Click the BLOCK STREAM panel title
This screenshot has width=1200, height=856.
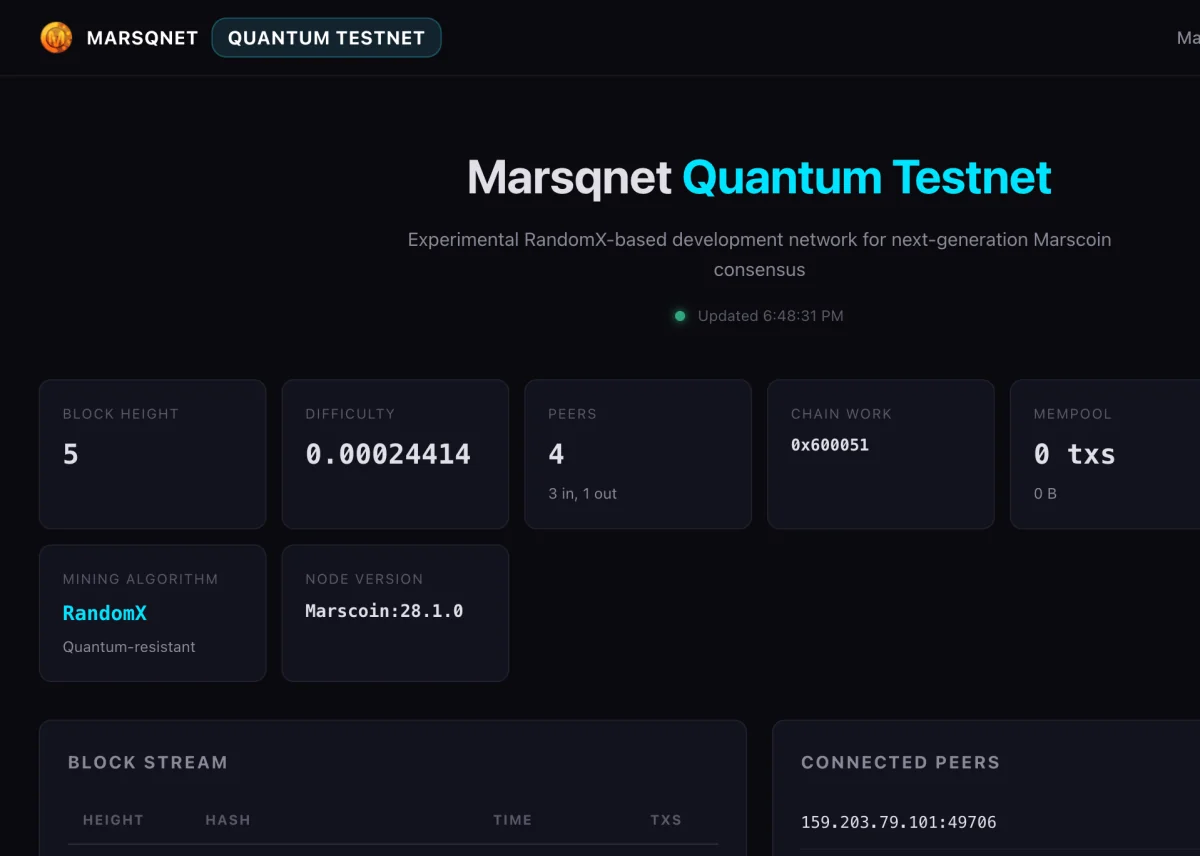(148, 762)
